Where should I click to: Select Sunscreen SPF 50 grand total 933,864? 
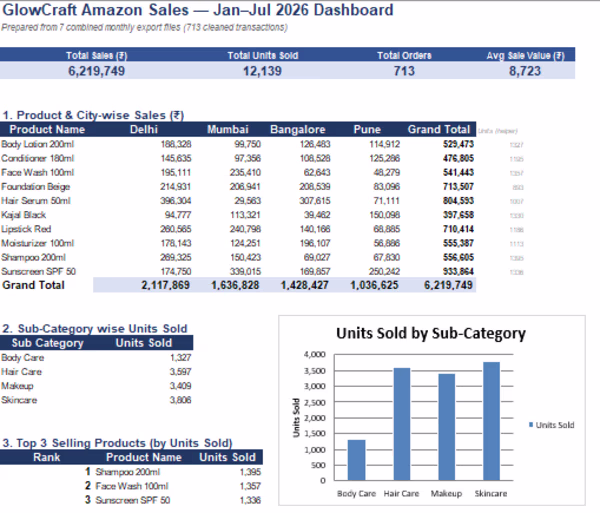[x=458, y=271]
